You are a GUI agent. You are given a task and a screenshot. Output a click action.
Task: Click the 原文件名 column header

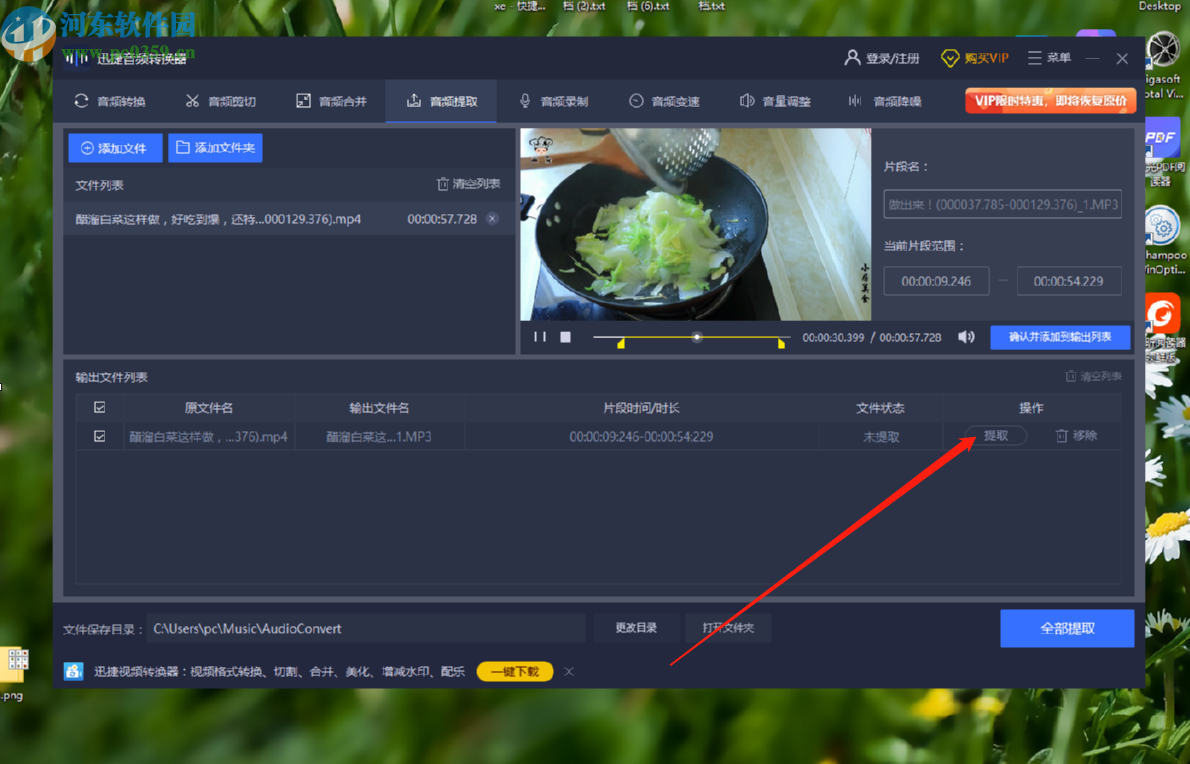(209, 408)
